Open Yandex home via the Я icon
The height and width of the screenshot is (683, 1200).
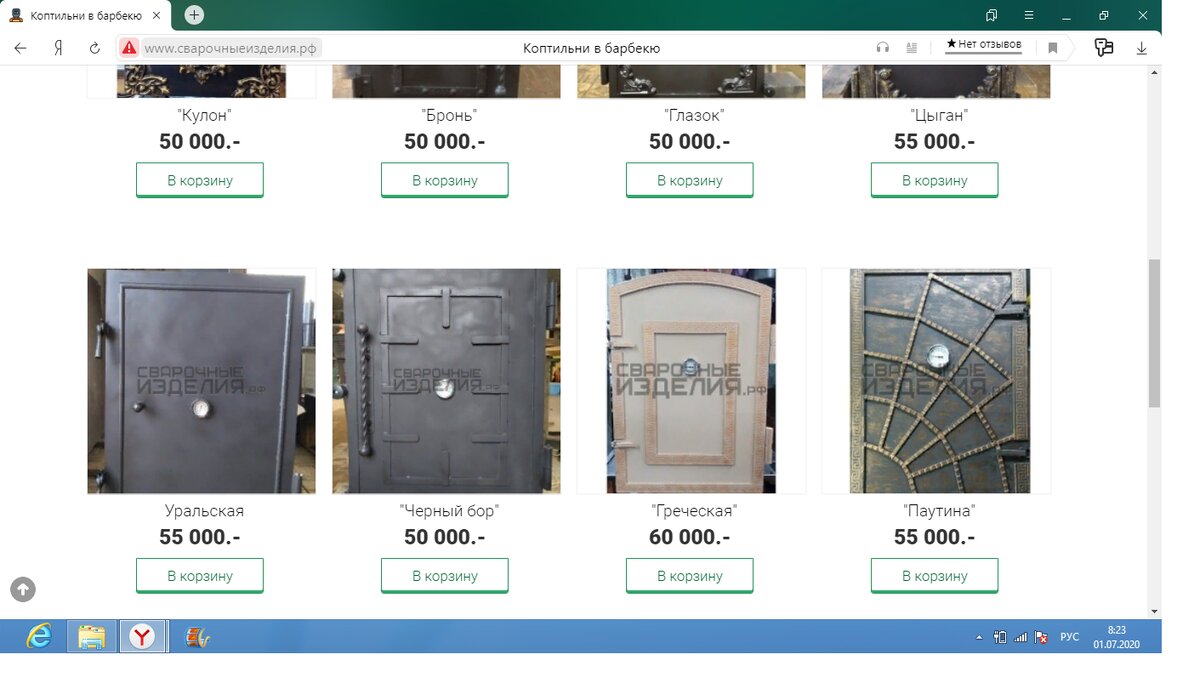tap(59, 48)
